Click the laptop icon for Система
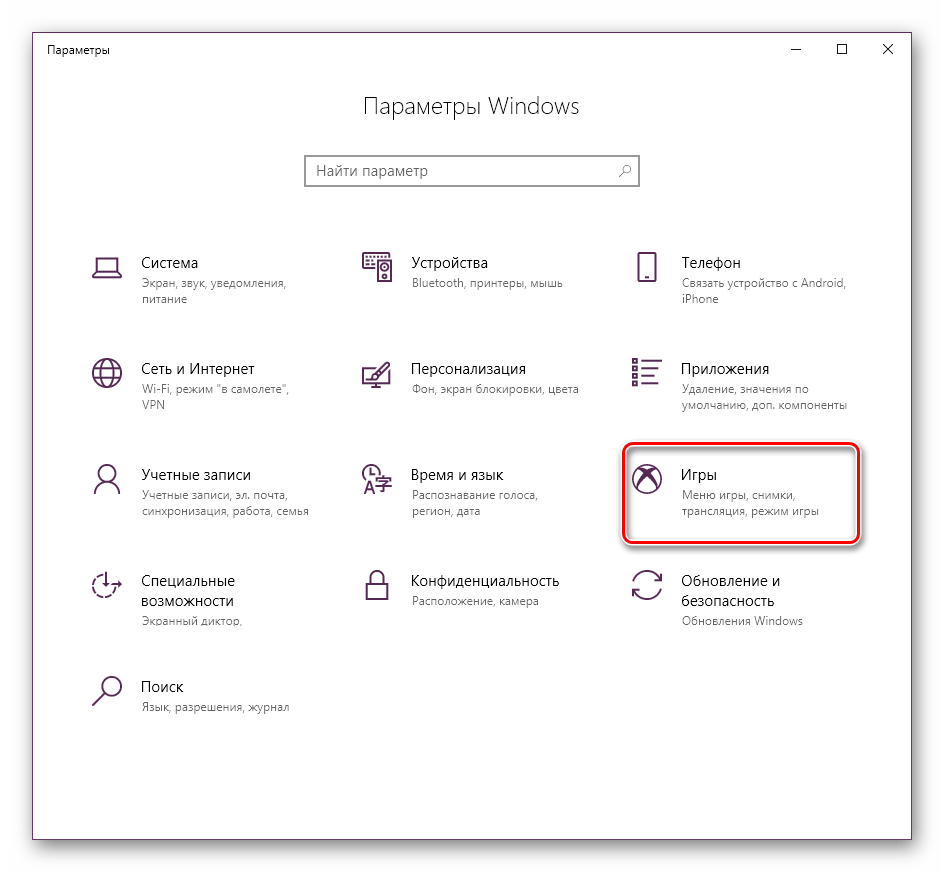This screenshot has height=872, width=944. coord(106,267)
